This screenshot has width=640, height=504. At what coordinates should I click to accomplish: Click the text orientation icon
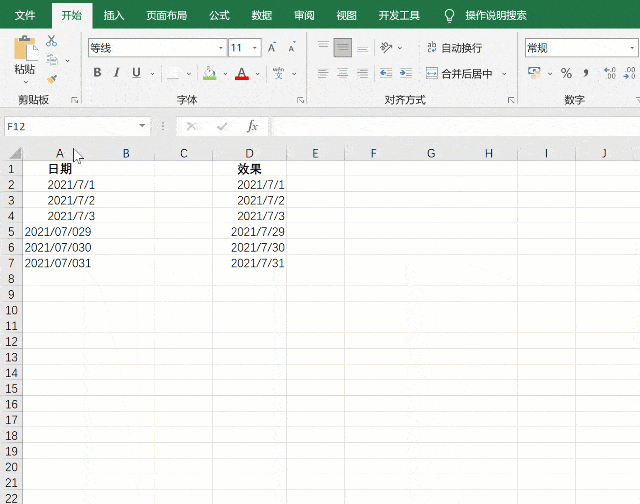pos(386,47)
